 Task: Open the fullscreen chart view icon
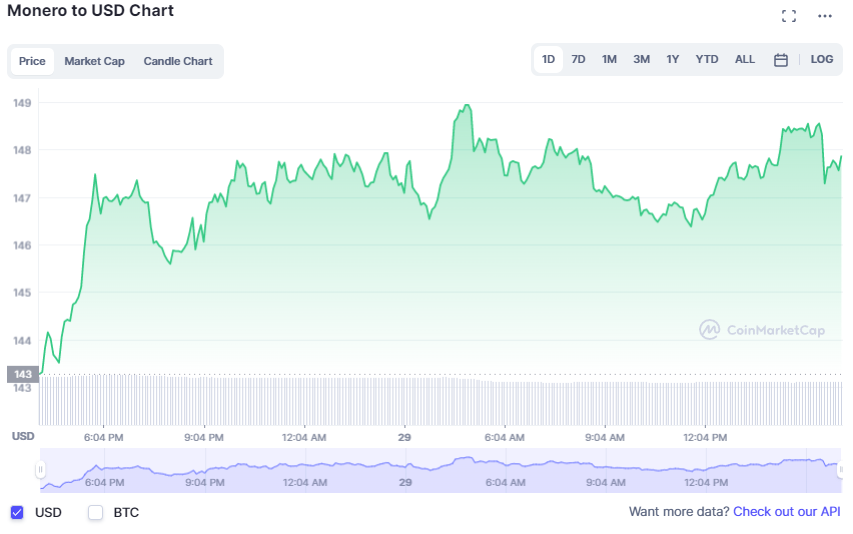[x=788, y=16]
